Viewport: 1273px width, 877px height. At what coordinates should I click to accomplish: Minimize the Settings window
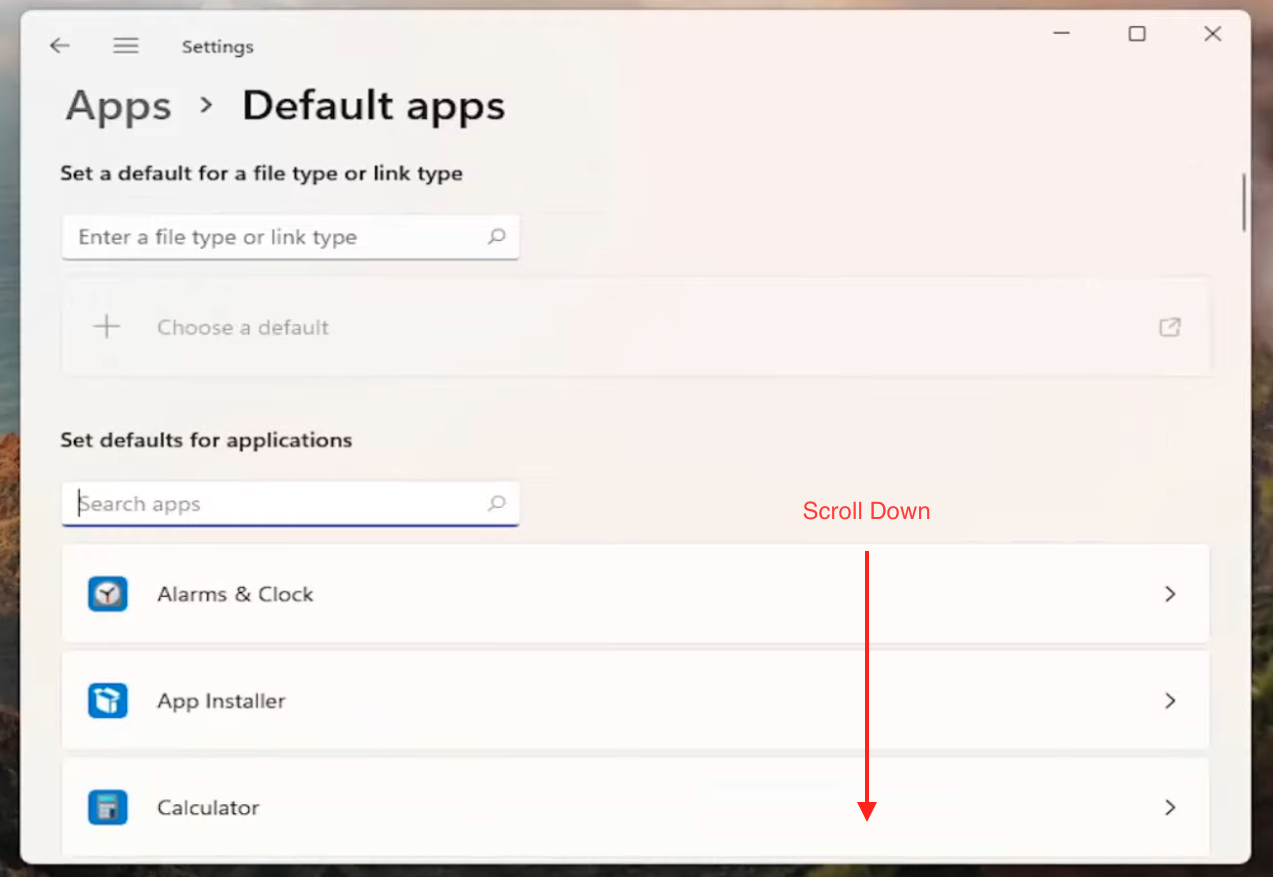tap(1061, 34)
